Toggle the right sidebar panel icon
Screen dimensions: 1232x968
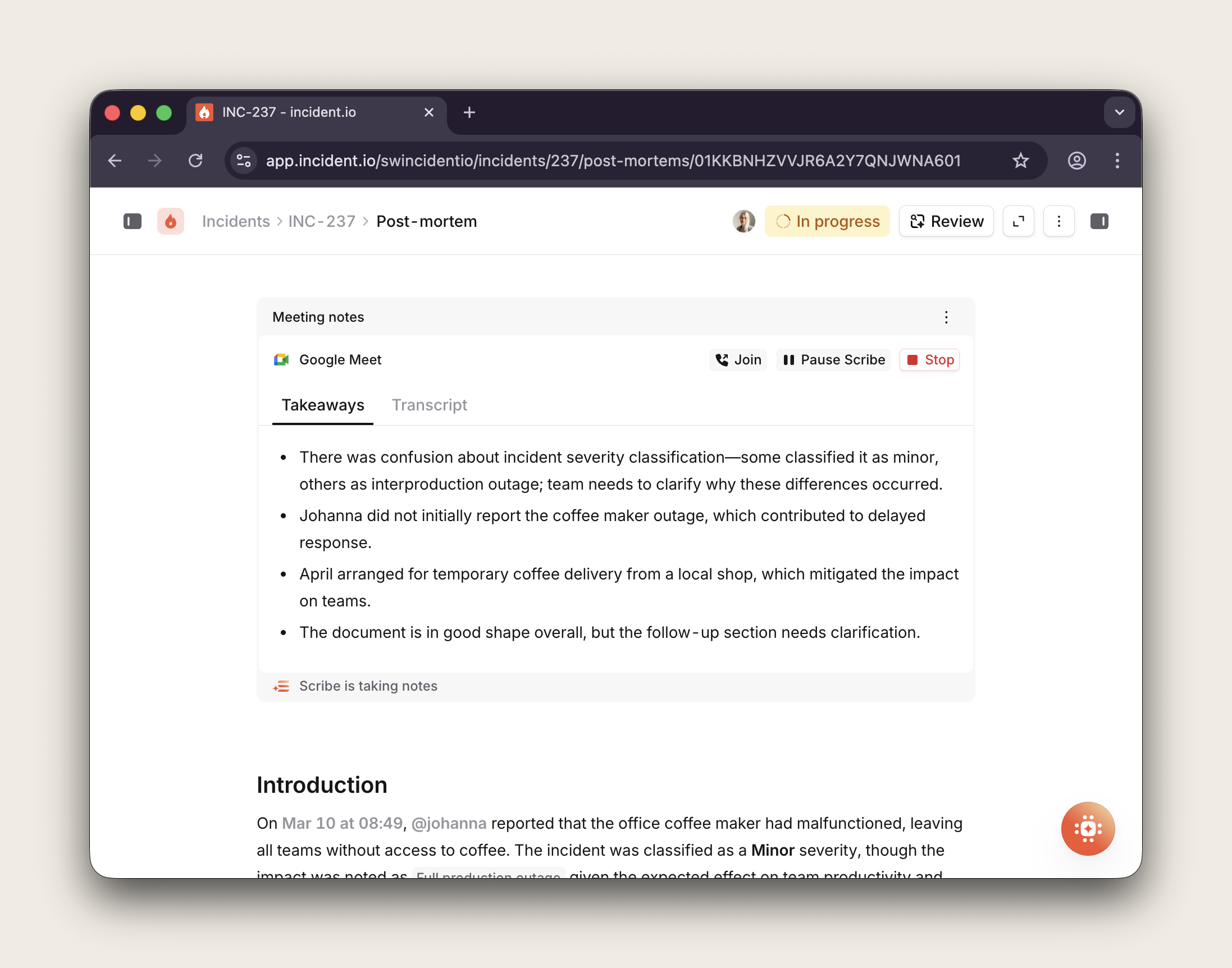coord(1099,221)
